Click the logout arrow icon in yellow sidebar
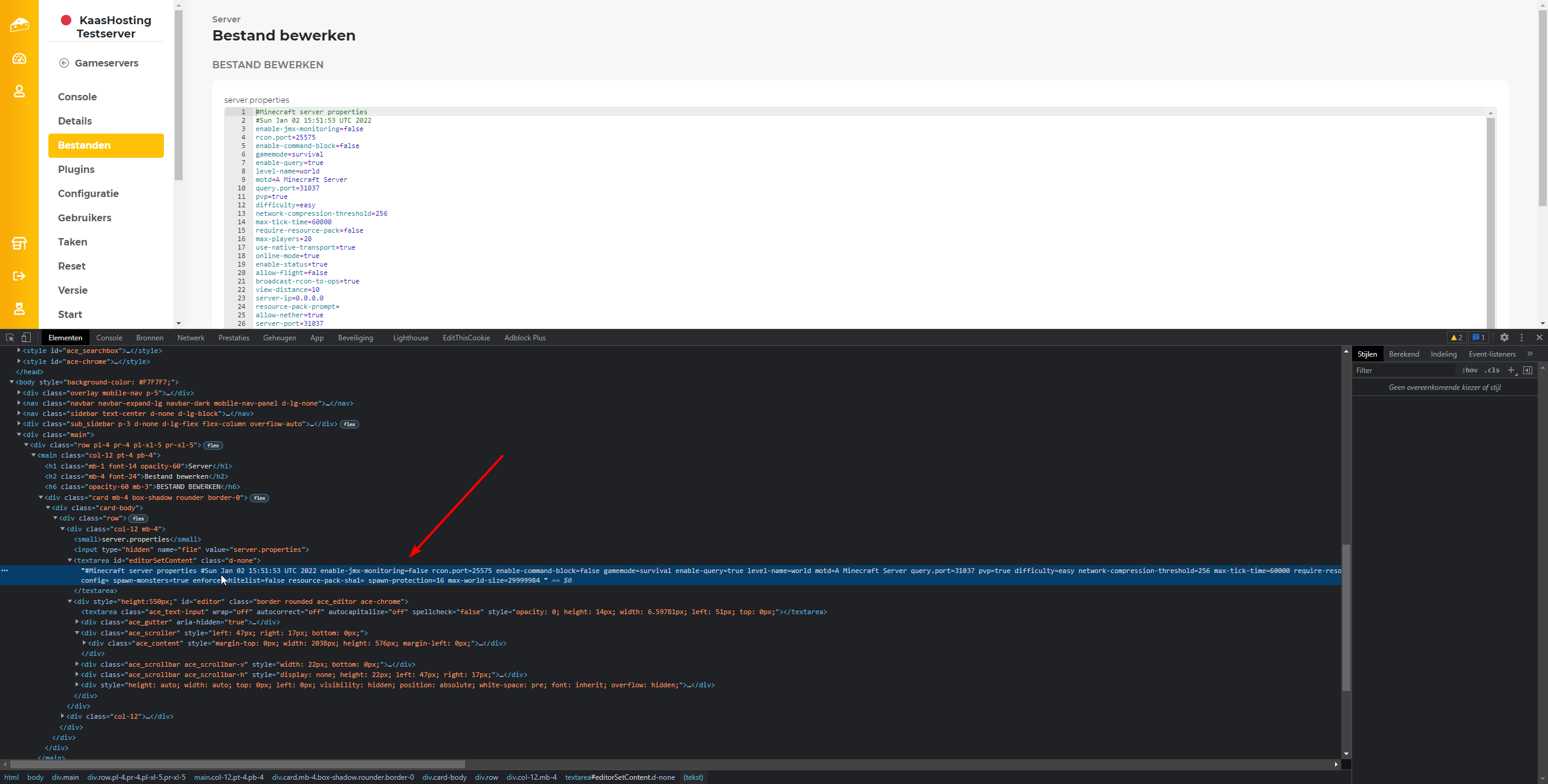 coord(19,276)
